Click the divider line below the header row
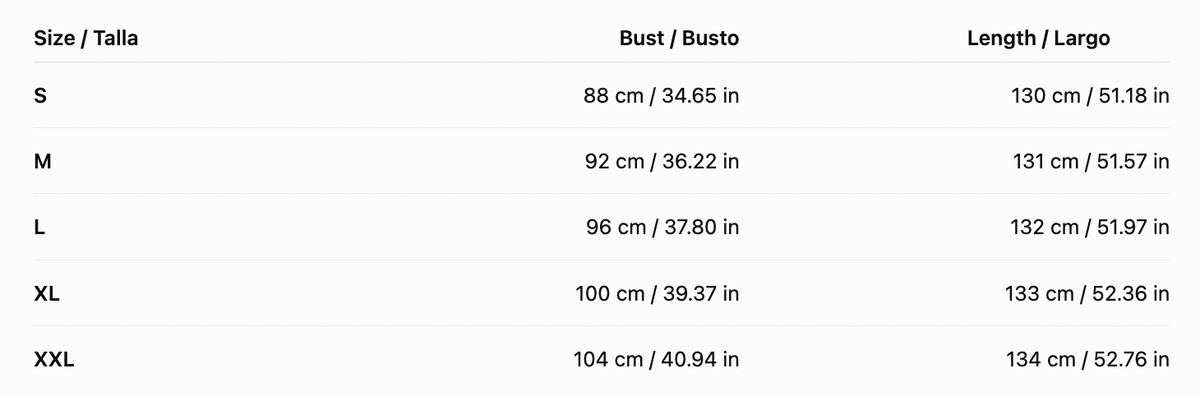Image resolution: width=1200 pixels, height=396 pixels. pos(602,62)
